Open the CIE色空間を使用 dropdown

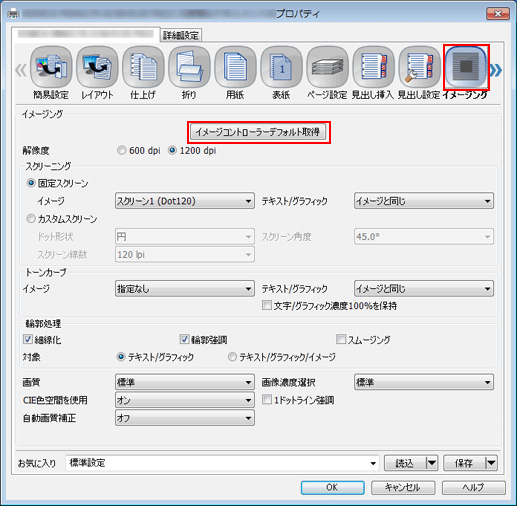tap(185, 400)
